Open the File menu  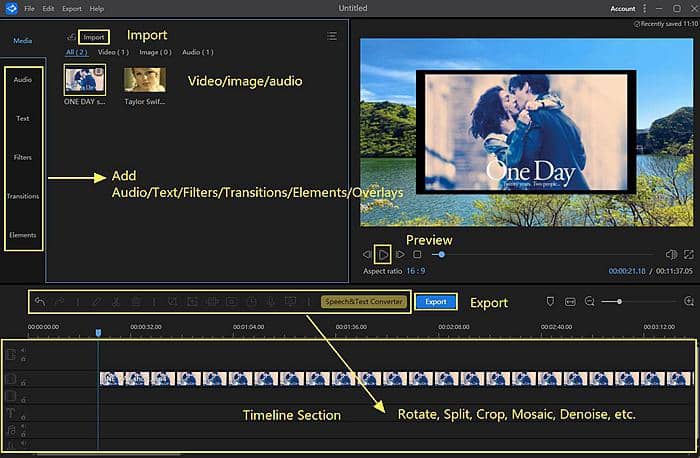(x=29, y=8)
